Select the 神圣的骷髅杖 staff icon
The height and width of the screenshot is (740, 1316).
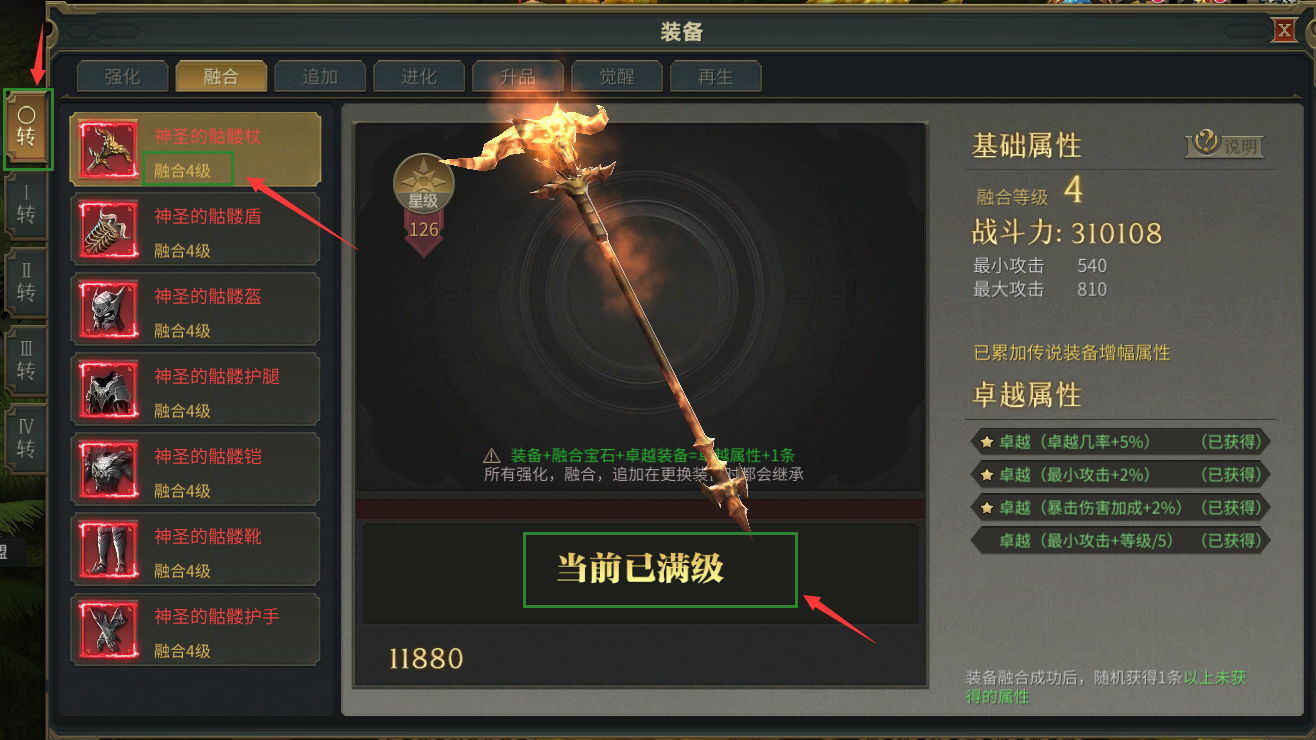pyautogui.click(x=108, y=150)
